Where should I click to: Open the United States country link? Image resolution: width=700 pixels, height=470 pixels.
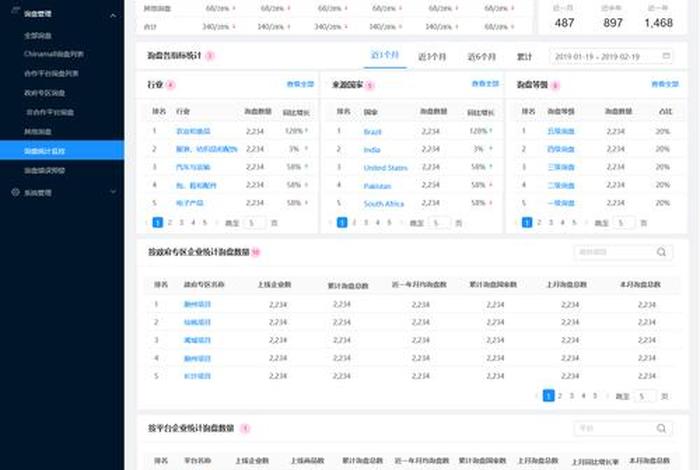385,168
